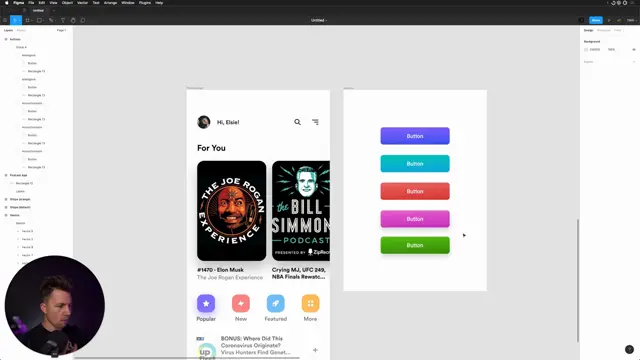Open the Pen tool dropdown arrow
Viewport: 640px width, 360px height.
click(x=55, y=20)
